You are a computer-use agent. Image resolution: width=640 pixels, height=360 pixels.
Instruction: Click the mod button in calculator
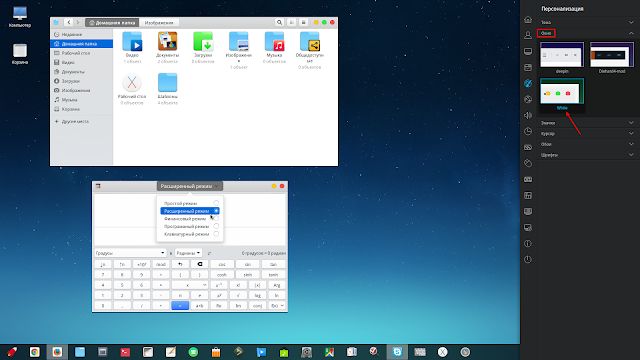[161, 264]
